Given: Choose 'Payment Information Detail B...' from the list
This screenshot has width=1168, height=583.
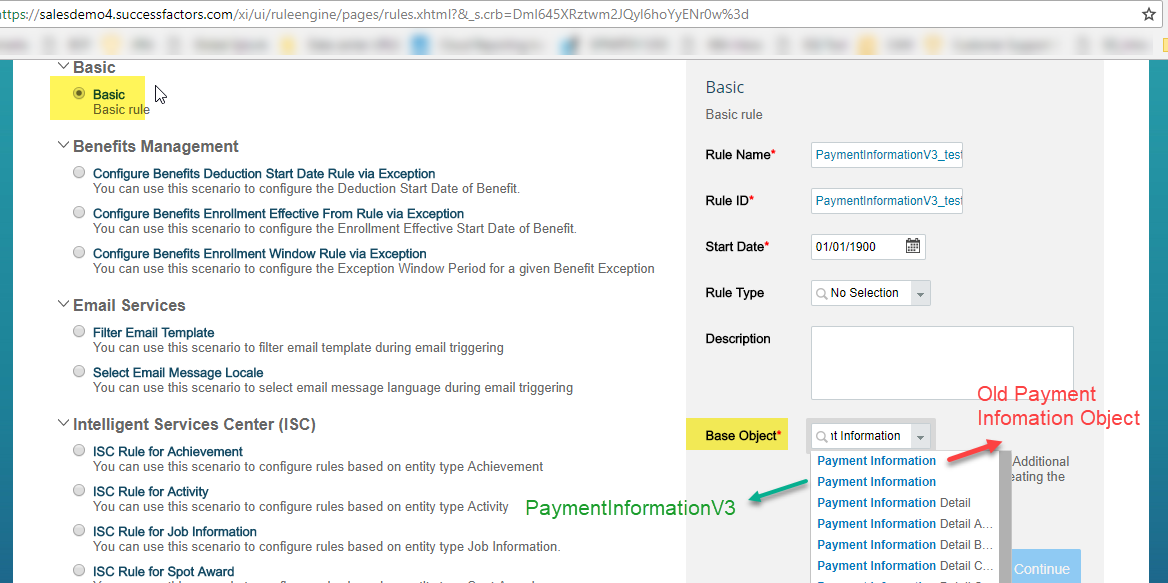Looking at the screenshot, I should (905, 544).
